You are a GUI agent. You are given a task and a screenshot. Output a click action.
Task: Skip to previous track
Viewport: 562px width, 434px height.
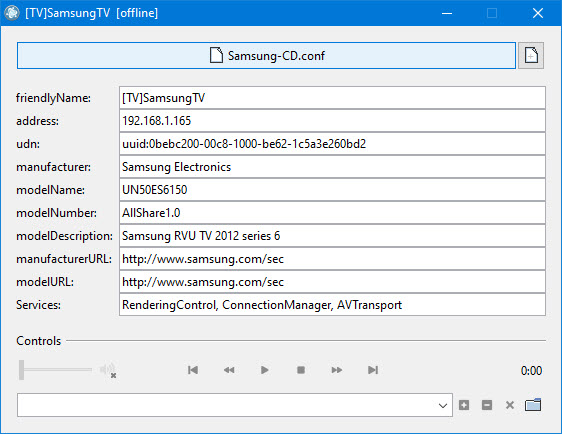193,370
